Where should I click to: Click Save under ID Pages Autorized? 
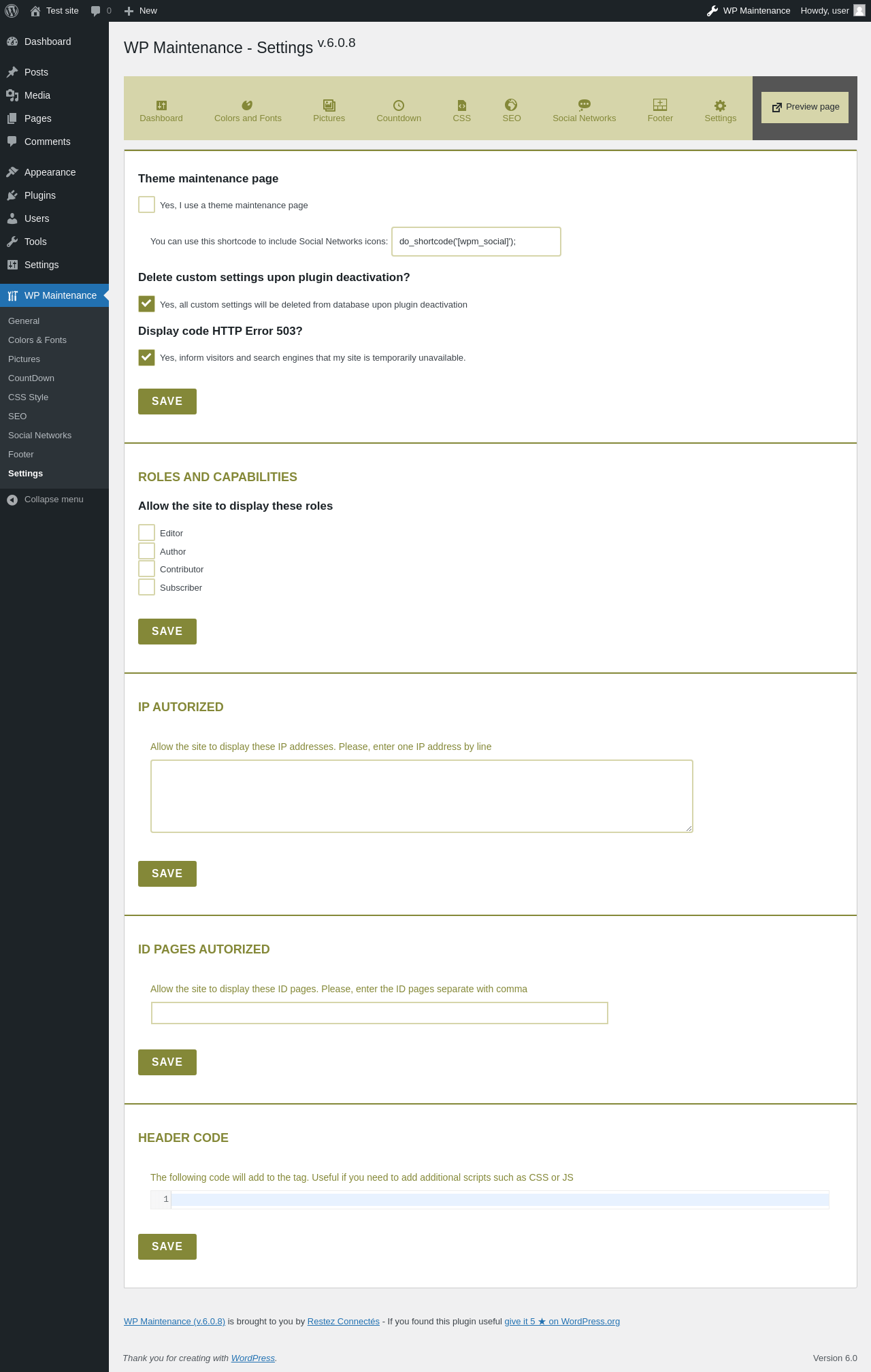[x=167, y=1062]
